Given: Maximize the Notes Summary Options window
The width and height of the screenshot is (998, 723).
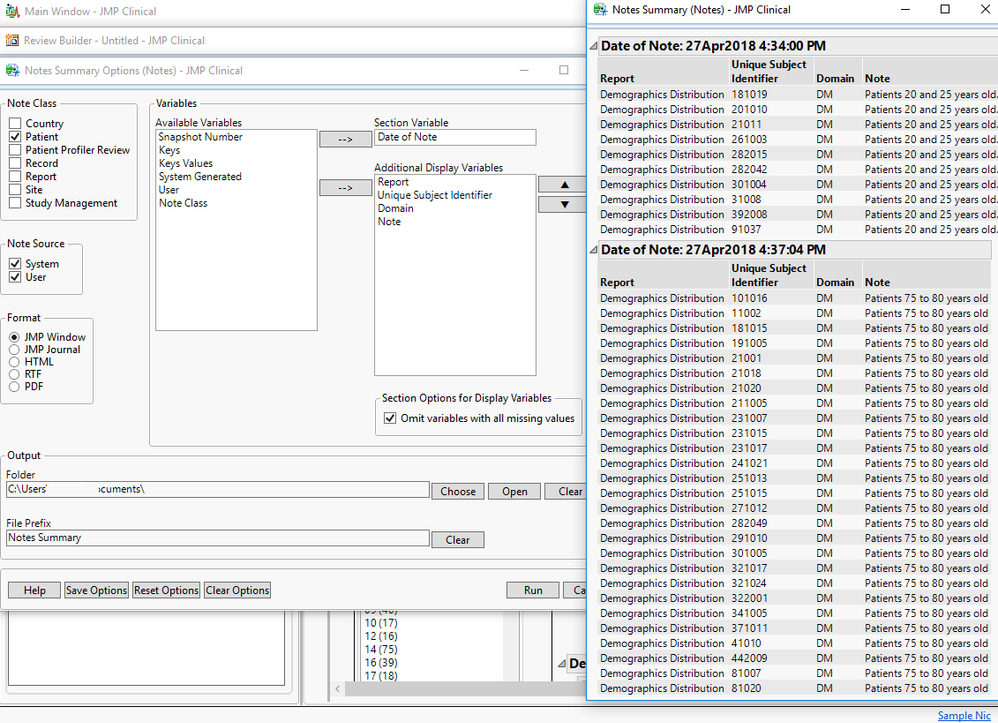Looking at the screenshot, I should [x=563, y=70].
